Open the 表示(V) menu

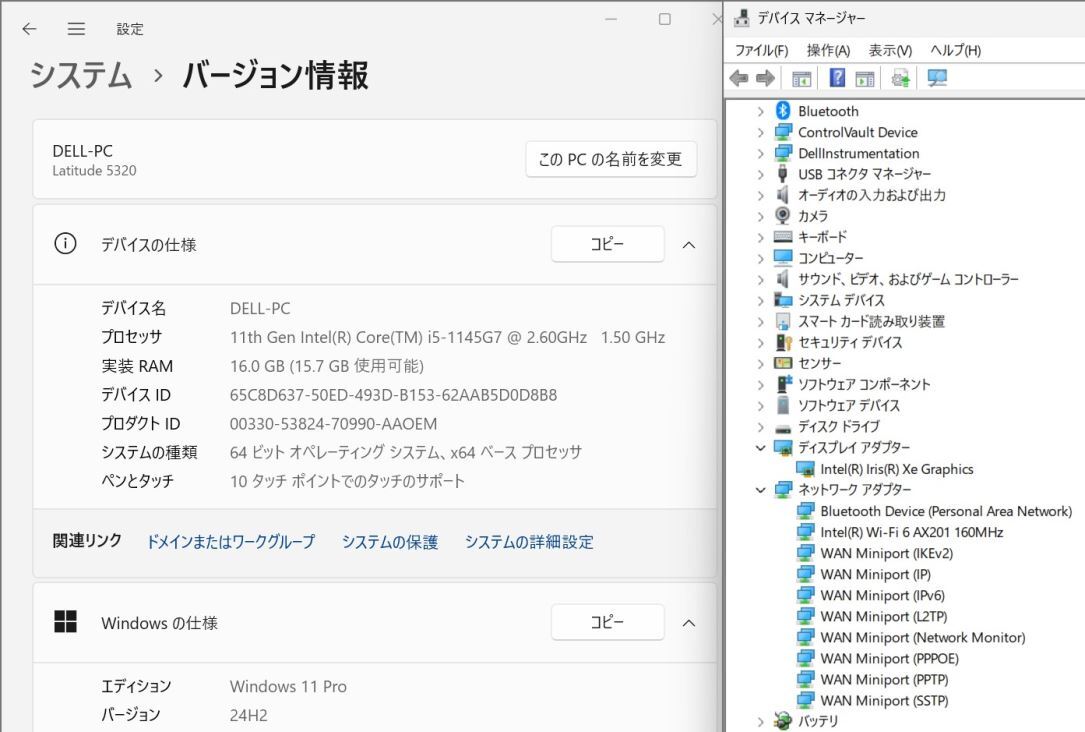click(891, 50)
